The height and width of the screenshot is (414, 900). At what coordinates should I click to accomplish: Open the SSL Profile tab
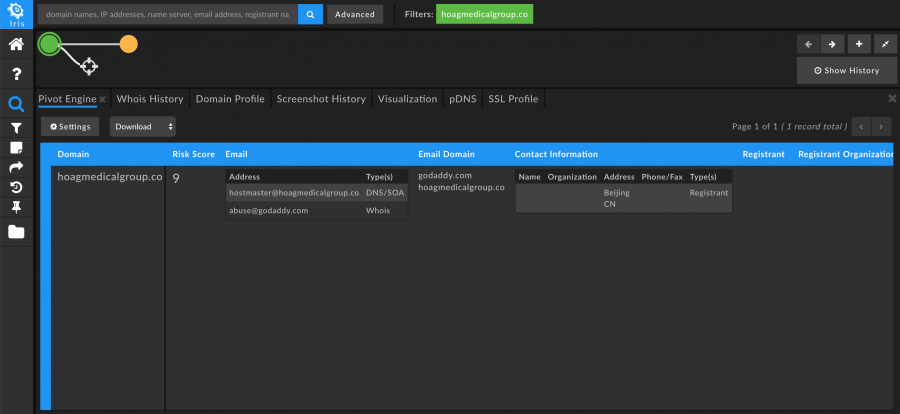coord(513,99)
